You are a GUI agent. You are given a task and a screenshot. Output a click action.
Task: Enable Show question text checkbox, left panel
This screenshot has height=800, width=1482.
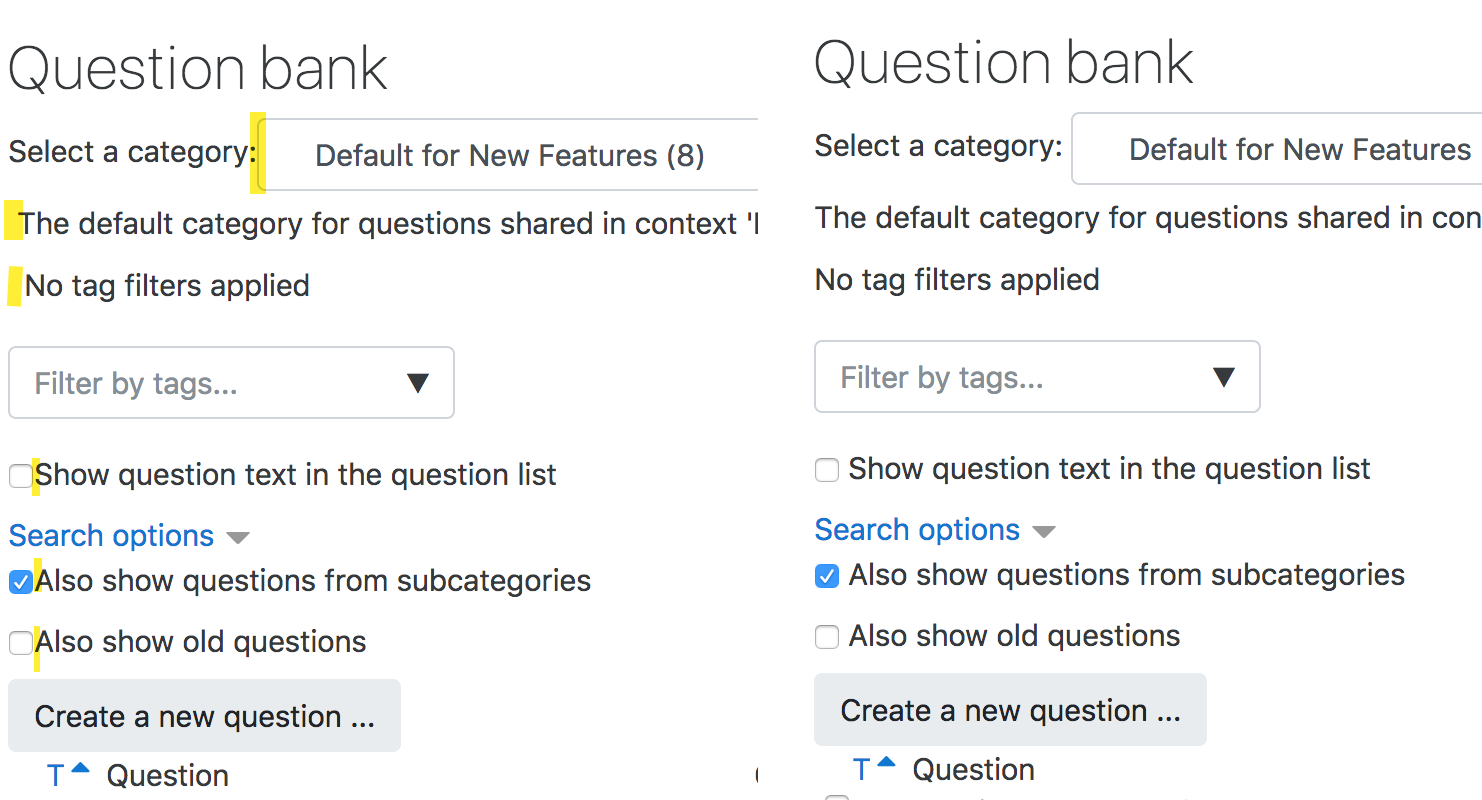point(20,476)
